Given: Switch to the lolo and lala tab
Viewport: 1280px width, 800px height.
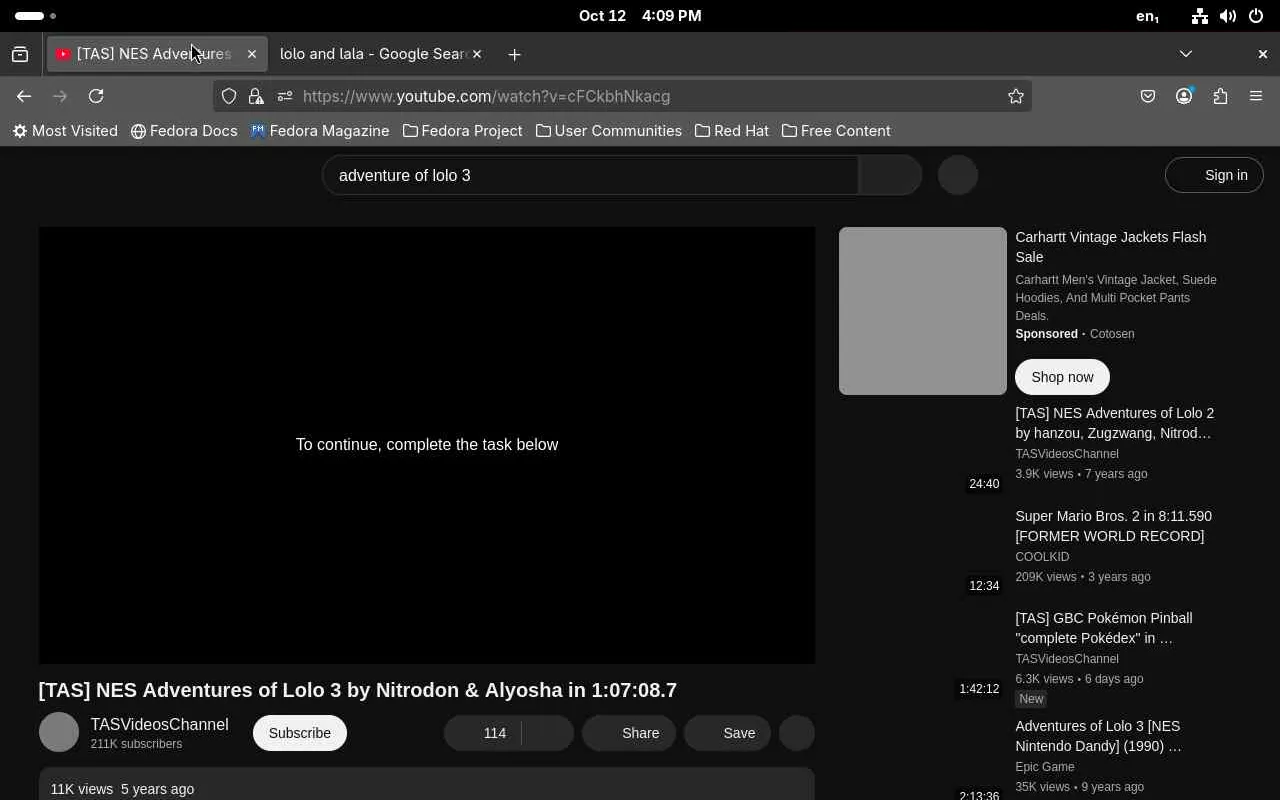Looking at the screenshot, I should (x=379, y=54).
